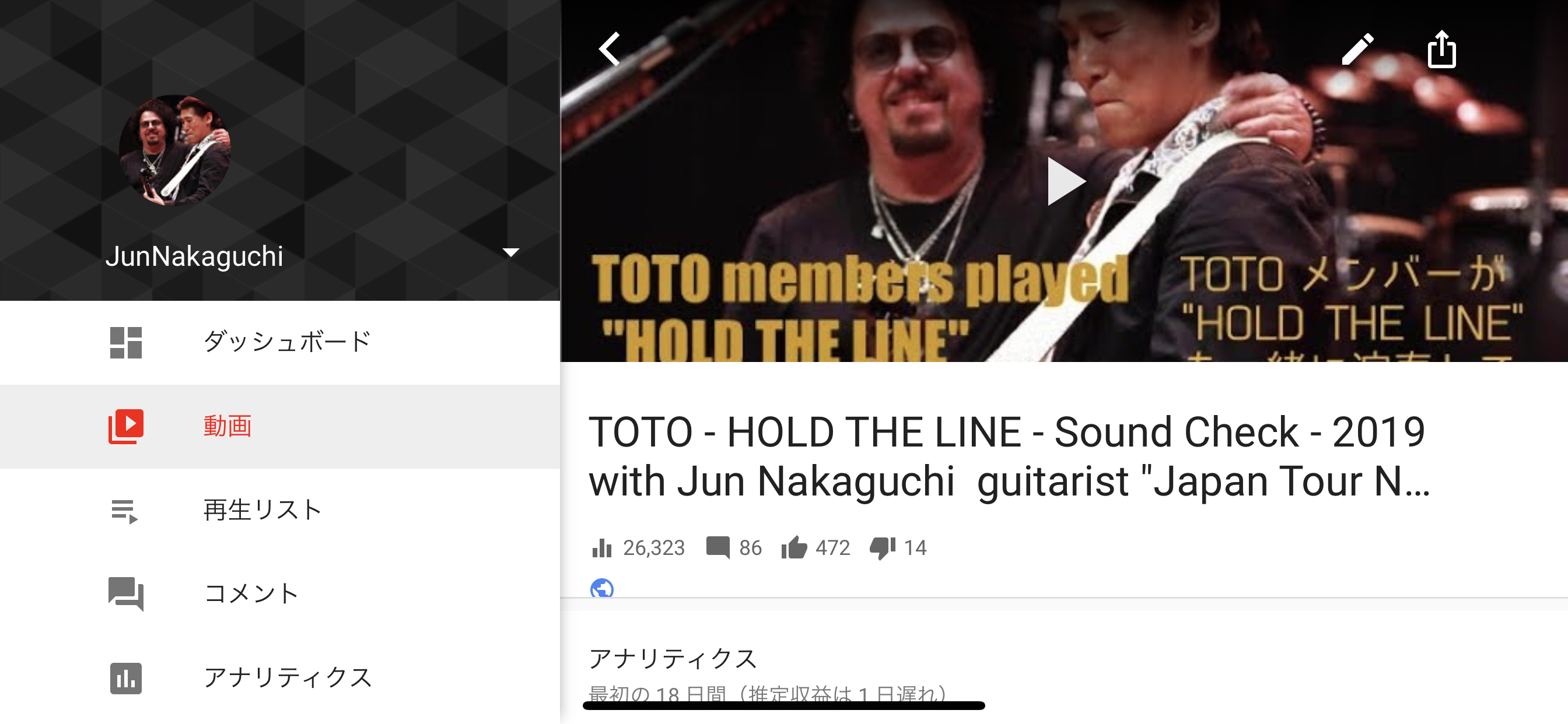The height and width of the screenshot is (724, 1568).
Task: Select ダッシュボード in the sidebar
Action: tap(286, 342)
